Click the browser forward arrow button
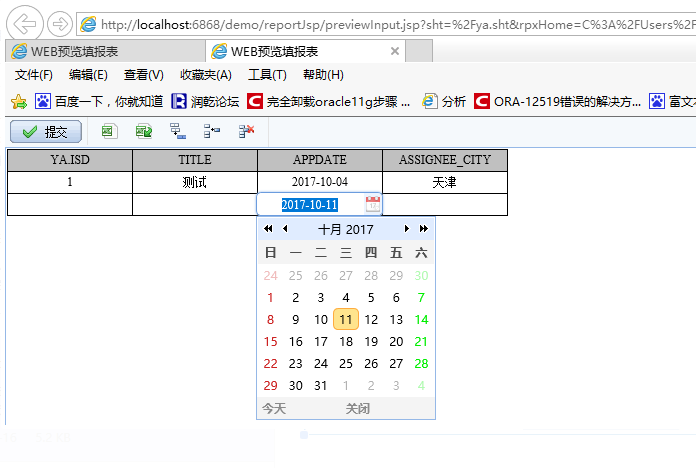 (59, 24)
